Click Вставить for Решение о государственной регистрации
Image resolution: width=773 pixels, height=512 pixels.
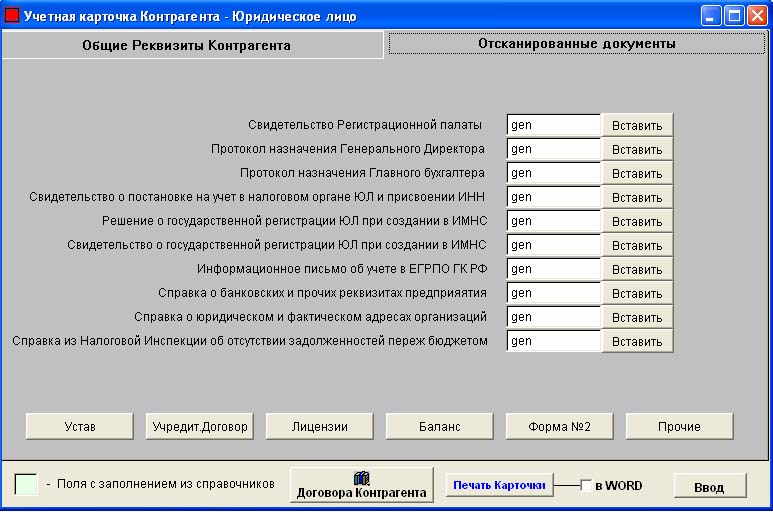(637, 221)
